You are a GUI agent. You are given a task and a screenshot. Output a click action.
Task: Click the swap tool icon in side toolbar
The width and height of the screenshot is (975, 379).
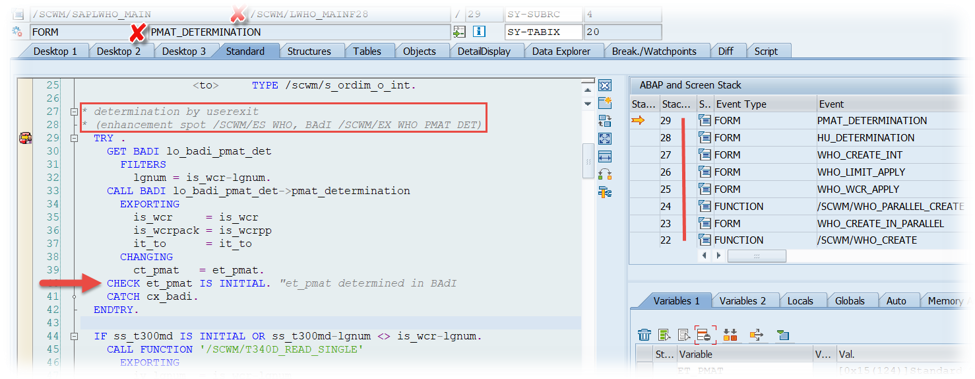click(605, 121)
